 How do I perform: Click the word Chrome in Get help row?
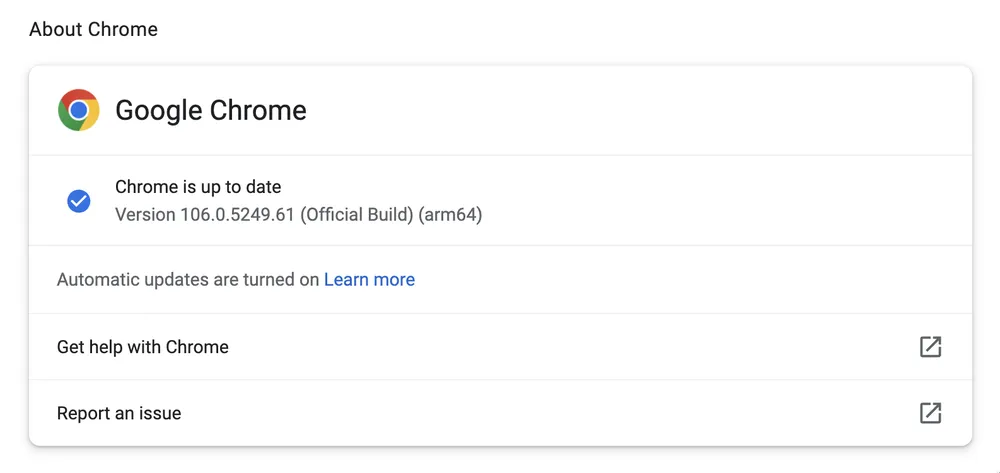196,347
